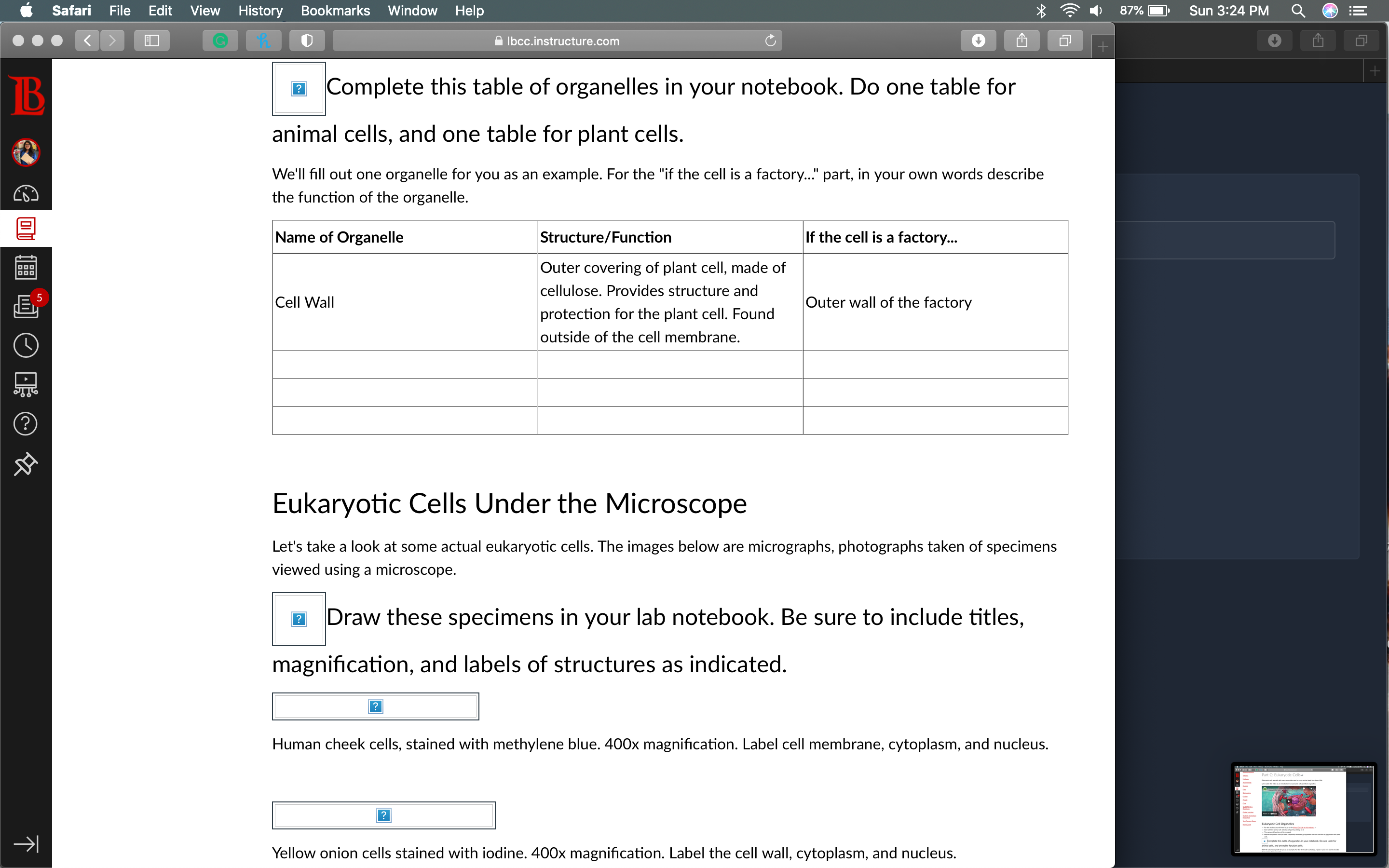
Task: Open the Canvas Dashboard speedometer icon
Action: pyautogui.click(x=26, y=193)
